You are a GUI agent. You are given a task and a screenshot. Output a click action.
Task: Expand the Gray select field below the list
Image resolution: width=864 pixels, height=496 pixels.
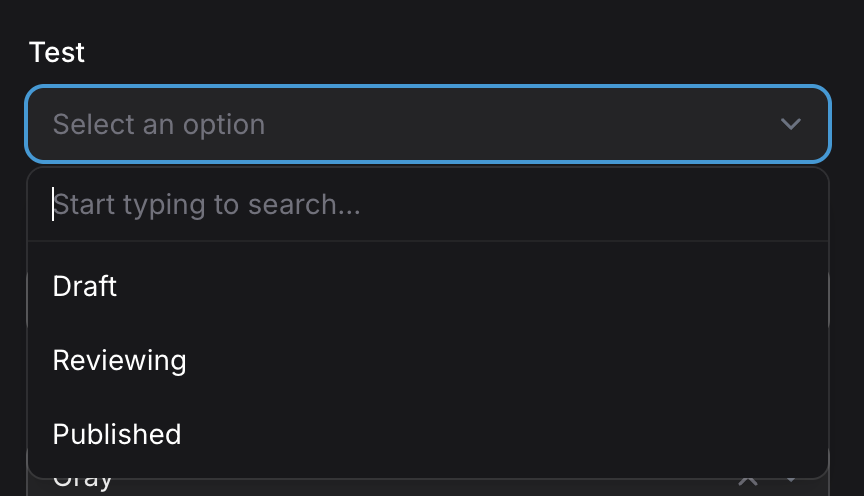click(x=400, y=485)
